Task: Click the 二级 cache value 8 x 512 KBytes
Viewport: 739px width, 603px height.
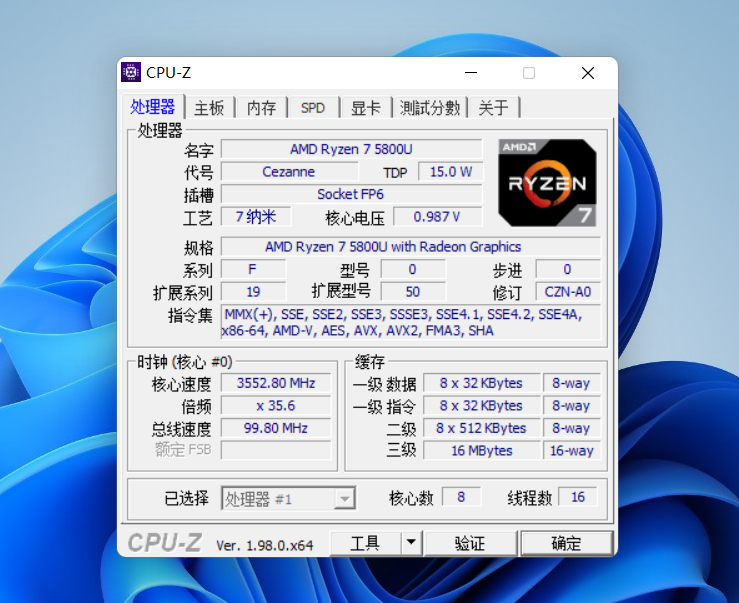Action: click(x=481, y=428)
